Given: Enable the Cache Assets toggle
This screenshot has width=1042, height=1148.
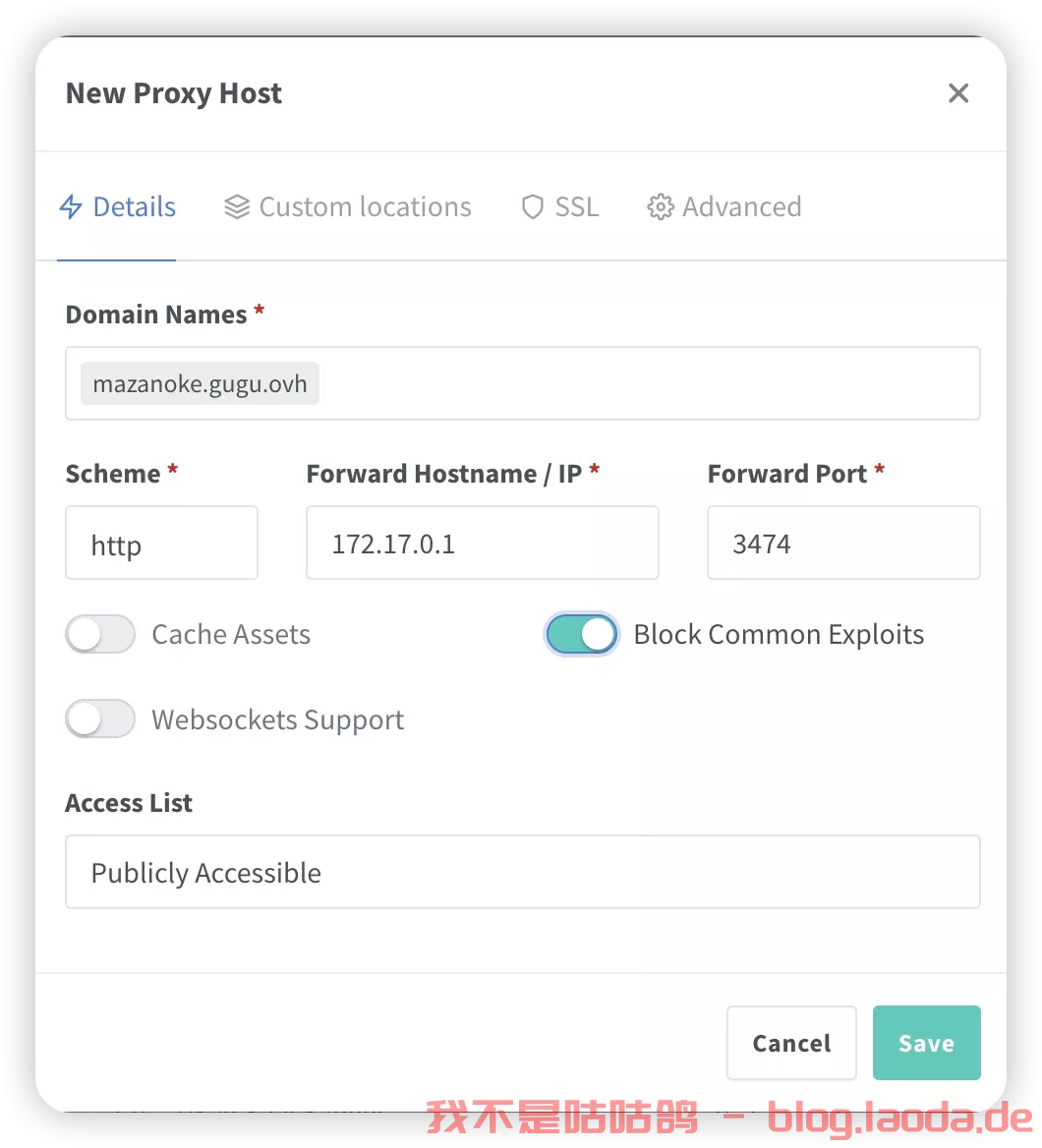Looking at the screenshot, I should tap(100, 634).
